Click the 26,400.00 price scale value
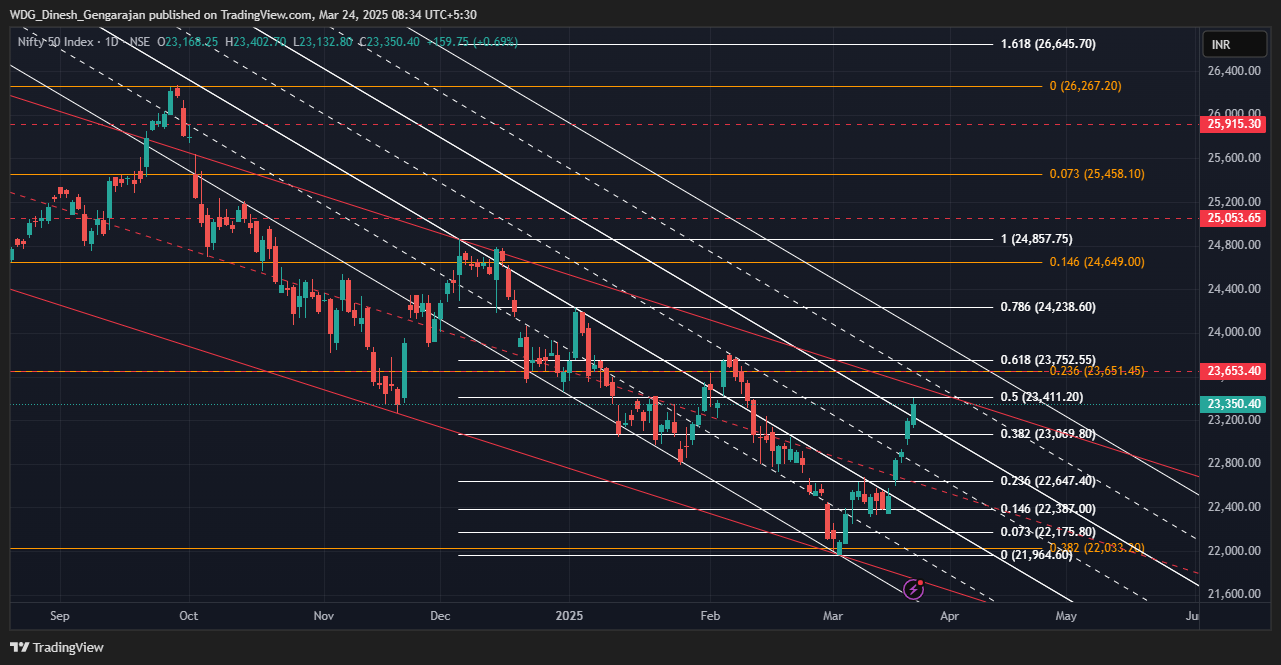This screenshot has width=1281, height=665. click(1232, 72)
